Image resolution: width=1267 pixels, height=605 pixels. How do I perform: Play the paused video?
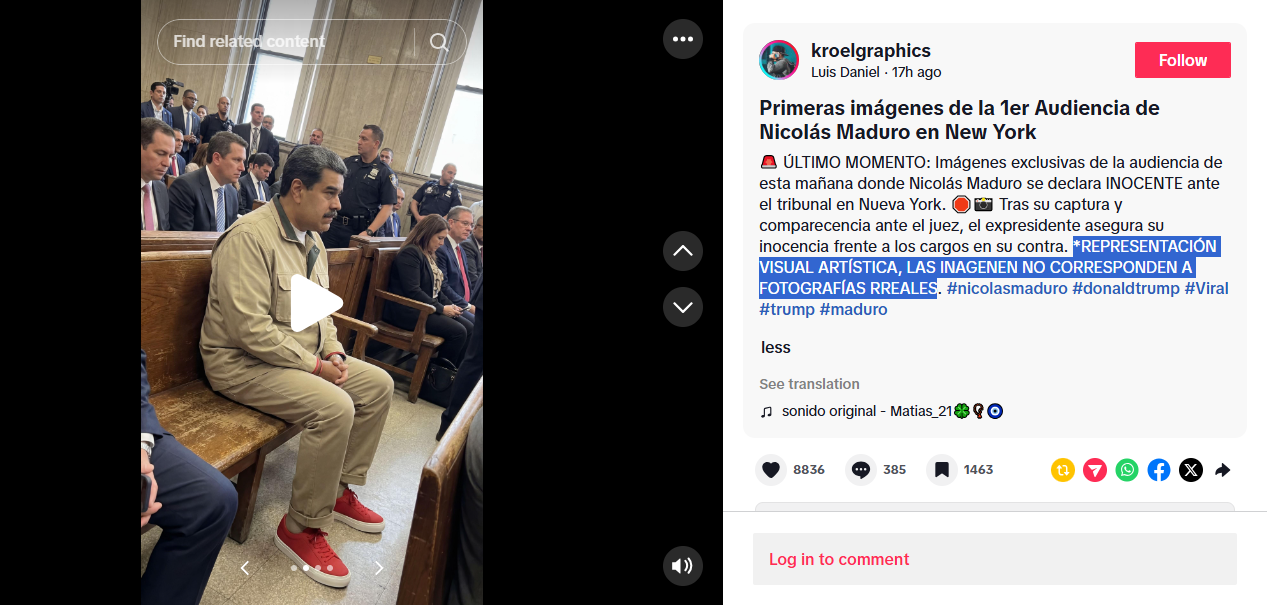point(316,303)
